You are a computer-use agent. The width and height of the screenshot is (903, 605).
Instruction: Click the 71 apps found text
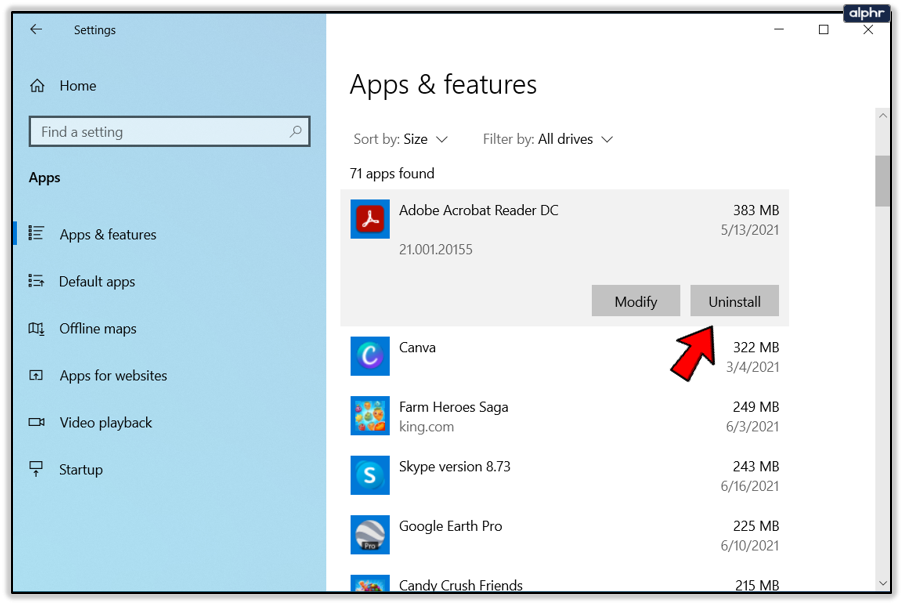click(392, 173)
